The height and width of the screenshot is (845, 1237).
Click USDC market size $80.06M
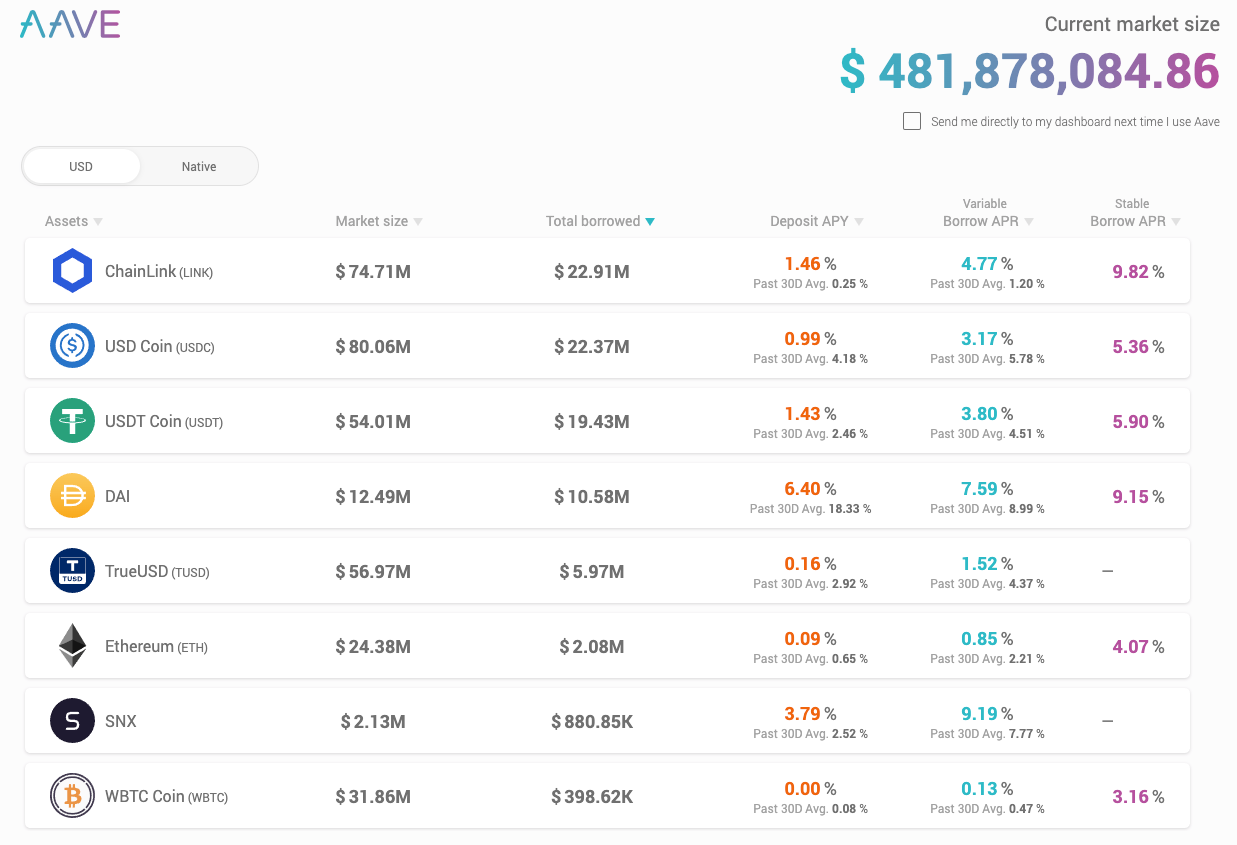click(x=373, y=346)
